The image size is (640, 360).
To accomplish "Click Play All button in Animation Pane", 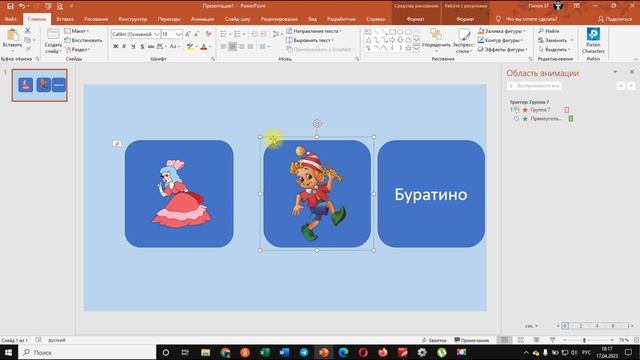I will point(534,86).
